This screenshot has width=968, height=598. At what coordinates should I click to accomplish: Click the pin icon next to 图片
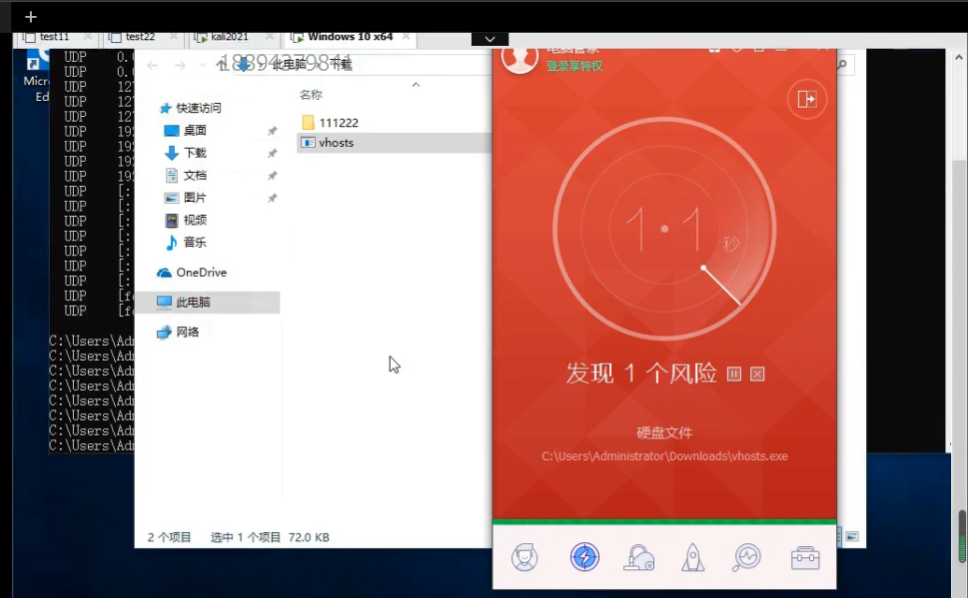point(272,198)
